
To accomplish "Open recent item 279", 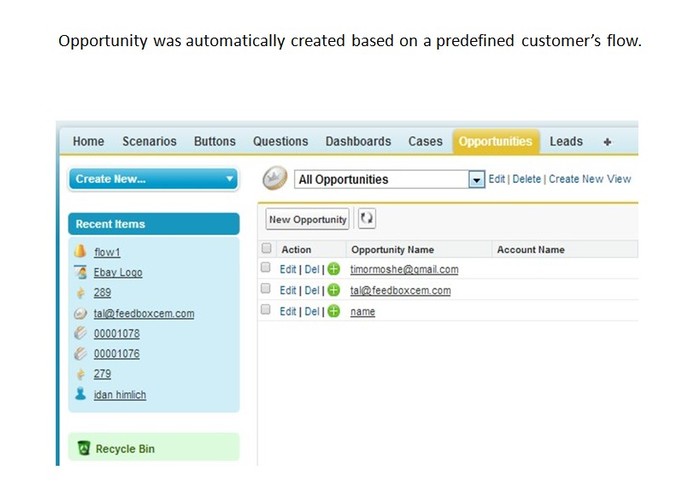I will click(x=102, y=374).
